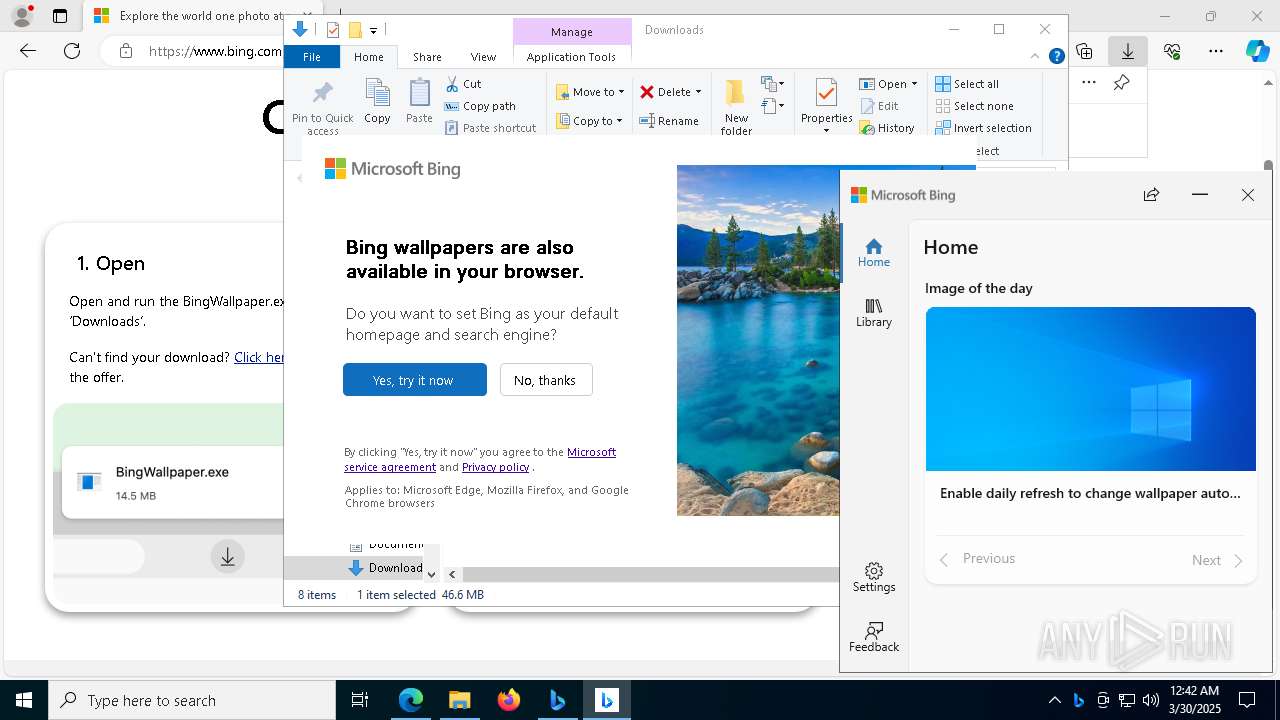The width and height of the screenshot is (1280, 720).
Task: Create a New folder in Explorer
Action: (x=736, y=107)
